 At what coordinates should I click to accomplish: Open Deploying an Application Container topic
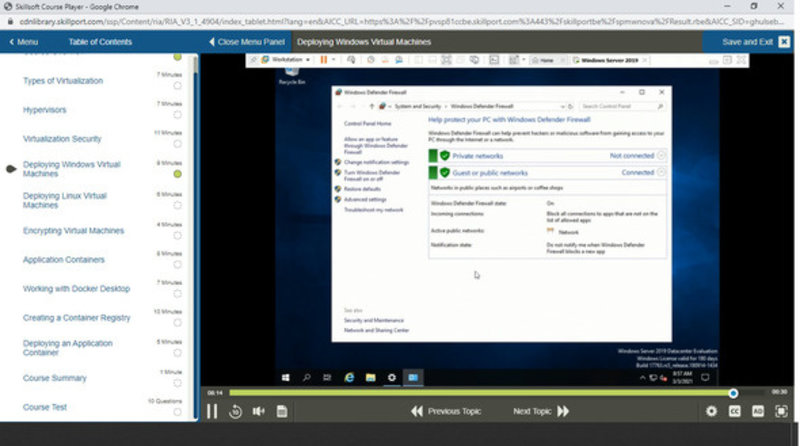[67, 348]
